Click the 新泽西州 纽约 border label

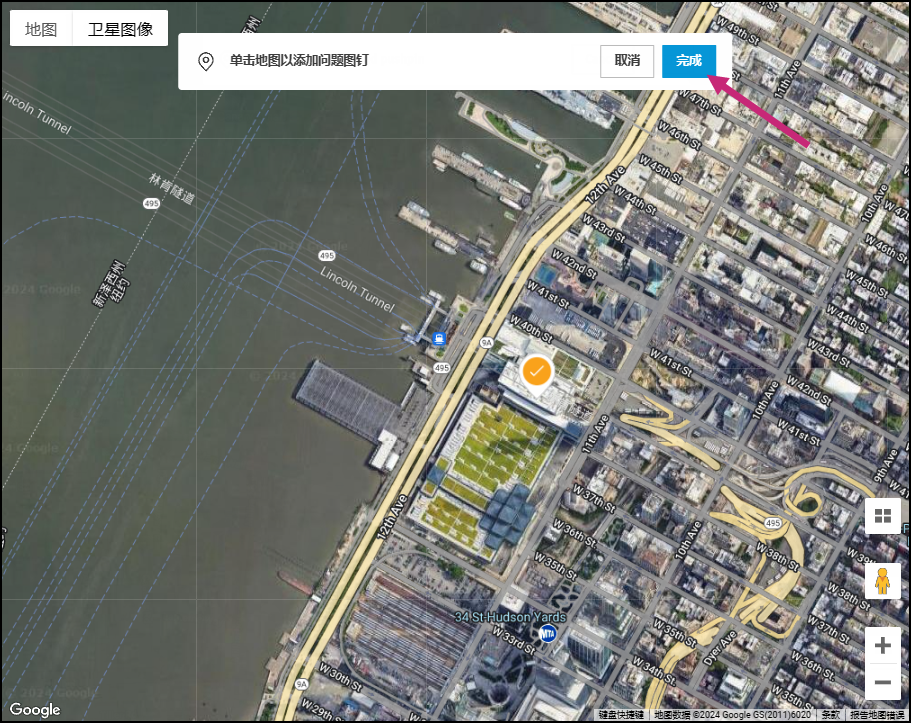111,283
